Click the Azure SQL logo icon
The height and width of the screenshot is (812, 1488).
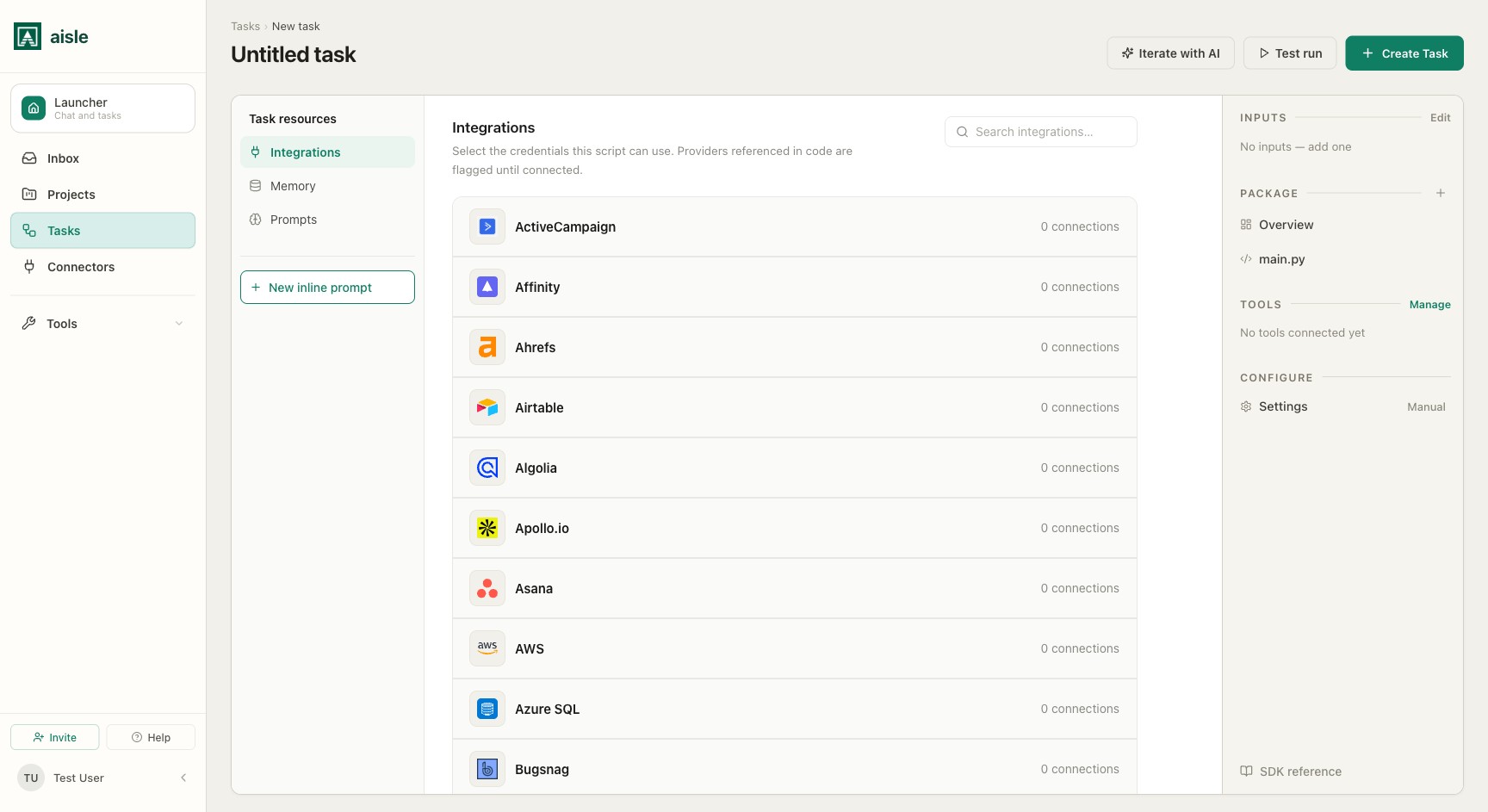(x=487, y=709)
